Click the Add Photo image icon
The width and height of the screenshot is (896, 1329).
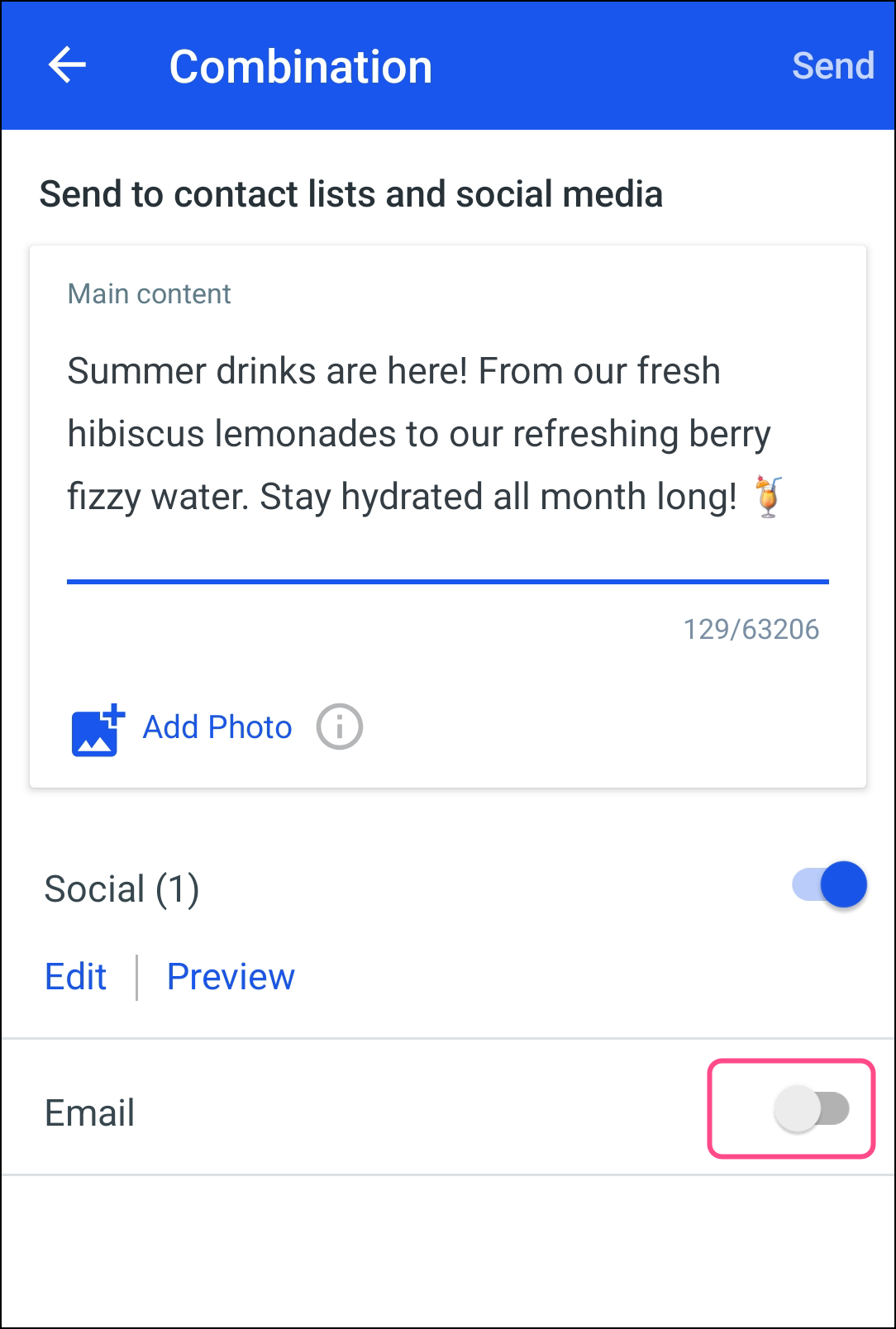pos(98,730)
